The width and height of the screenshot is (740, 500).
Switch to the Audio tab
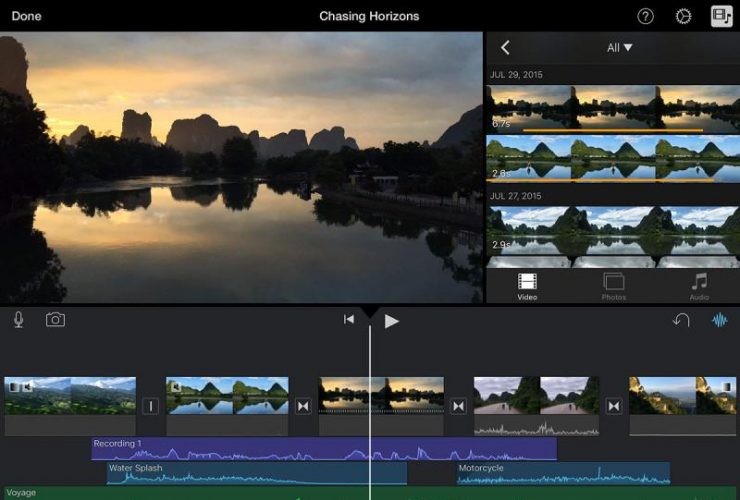[699, 286]
